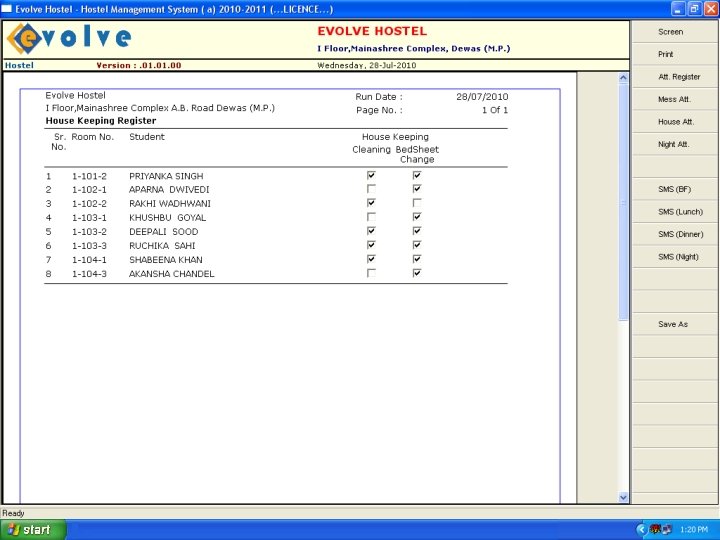Click student name DEEPALI SOOD

pos(163,232)
